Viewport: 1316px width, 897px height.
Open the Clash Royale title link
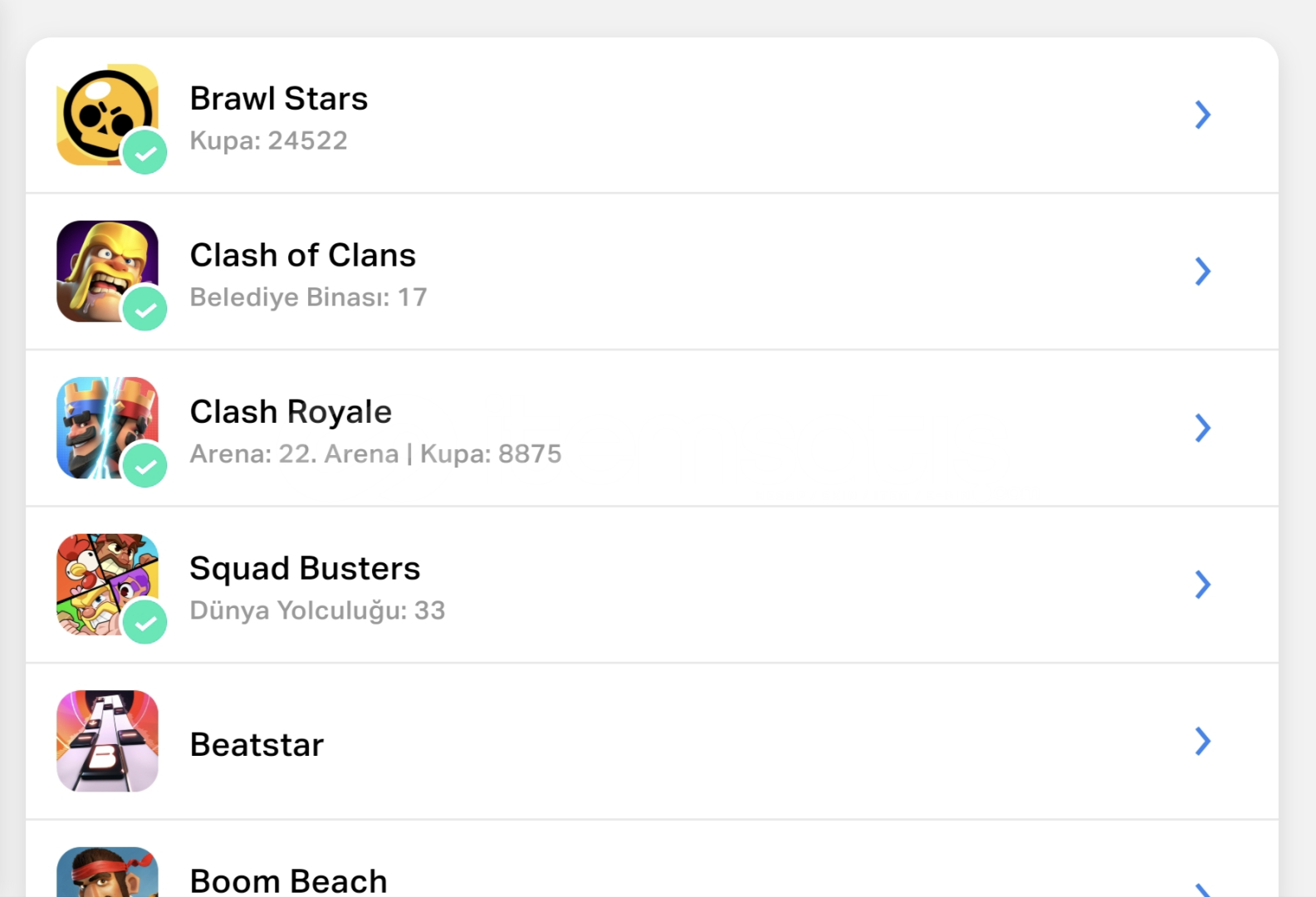click(291, 412)
